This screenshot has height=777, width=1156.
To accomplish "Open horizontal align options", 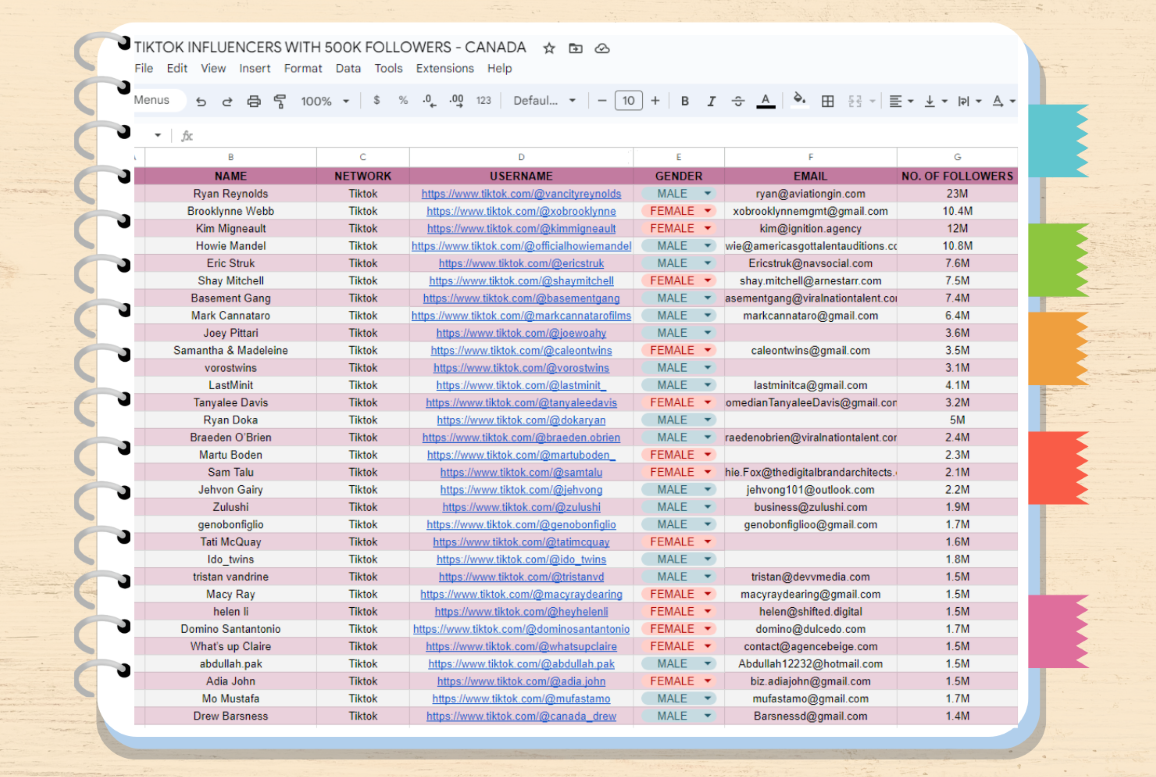I will (x=900, y=101).
